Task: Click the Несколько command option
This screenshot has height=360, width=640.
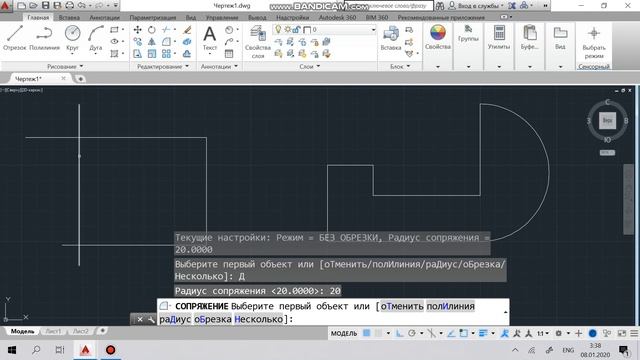Action: [x=259, y=319]
